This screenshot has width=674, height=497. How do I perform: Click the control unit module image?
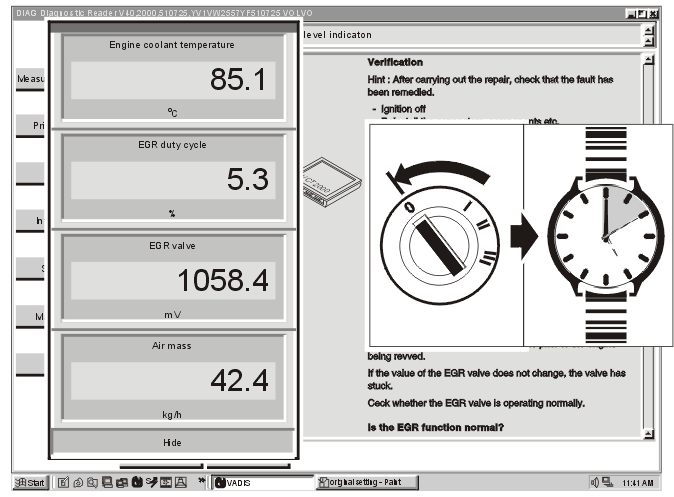332,182
